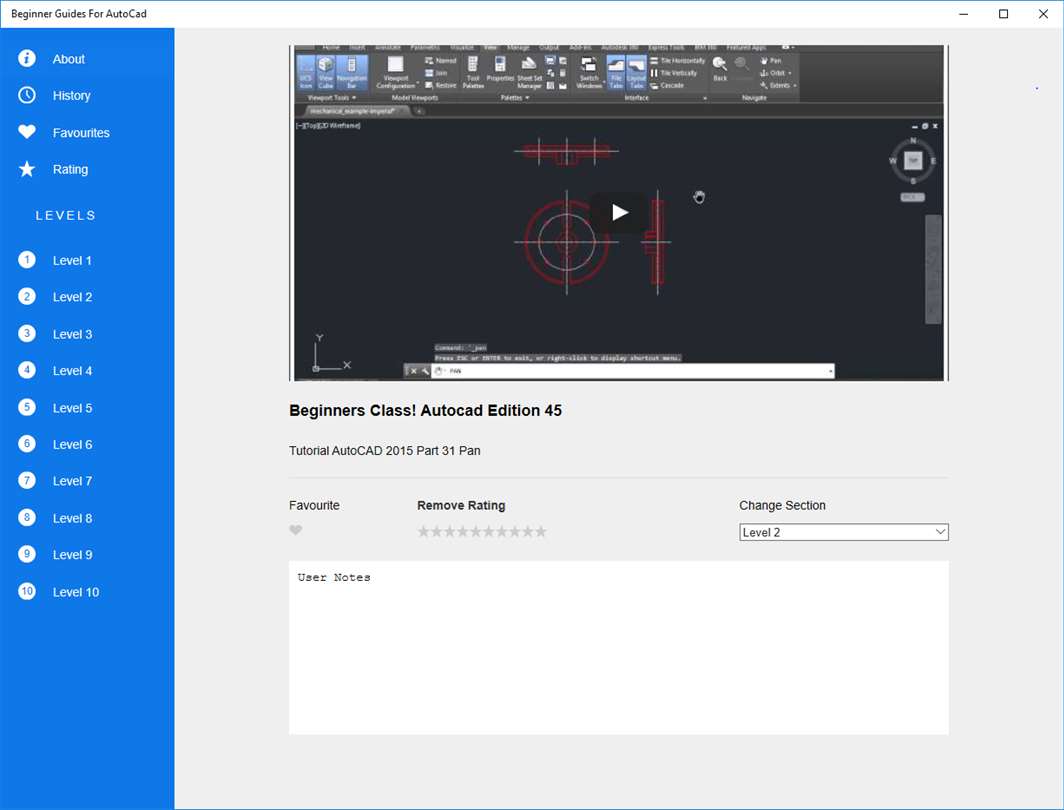Close the Beginner Guides For AutoCad window
Viewport: 1064px width, 810px height.
tap(1043, 14)
